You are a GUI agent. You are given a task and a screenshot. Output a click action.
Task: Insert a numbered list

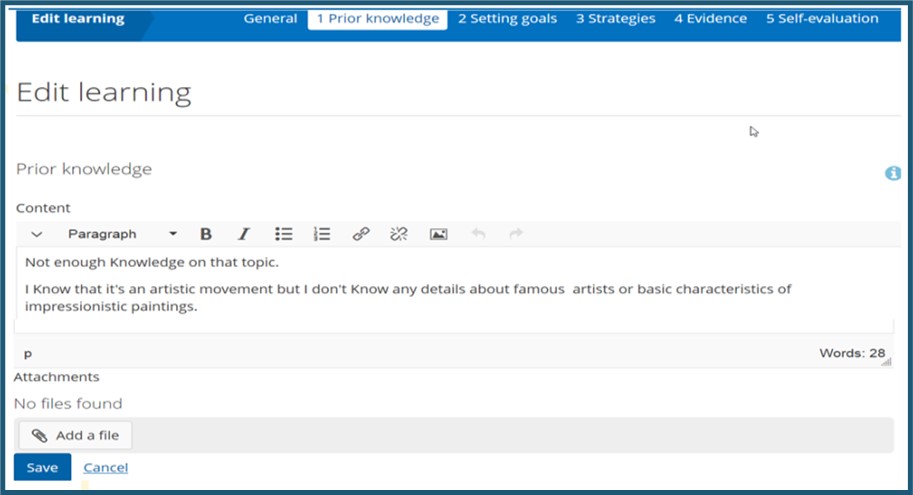coord(322,234)
